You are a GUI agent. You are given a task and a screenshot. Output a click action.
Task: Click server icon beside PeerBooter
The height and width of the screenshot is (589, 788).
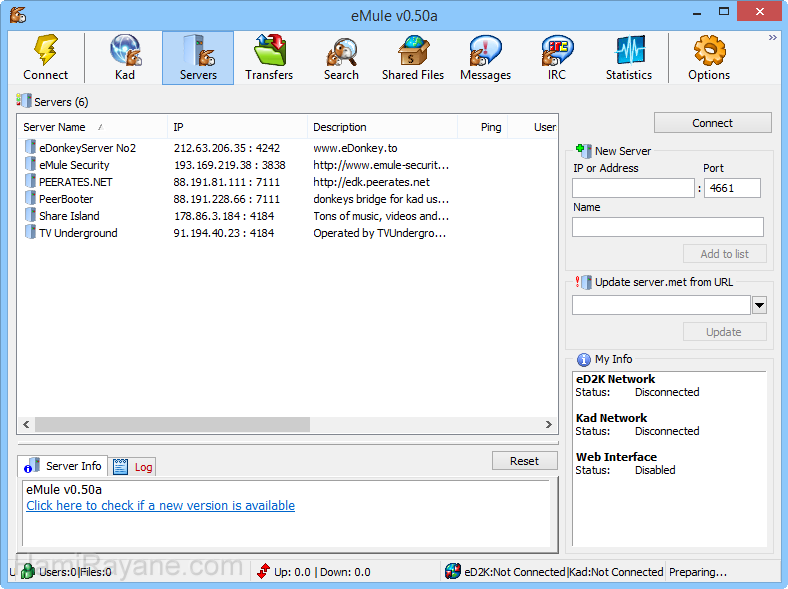tap(30, 199)
